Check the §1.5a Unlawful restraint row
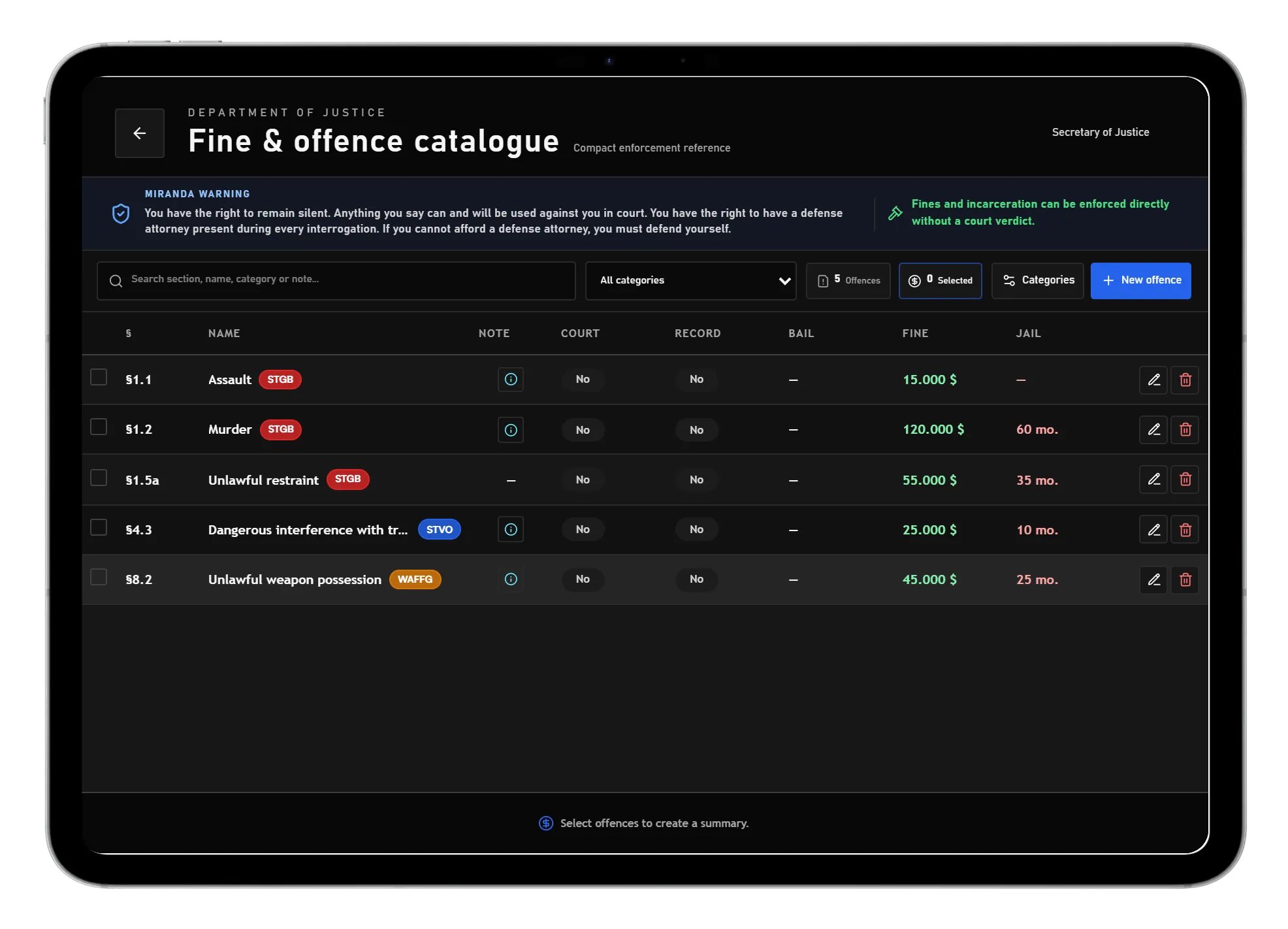Viewport: 1288px width, 929px height. (99, 478)
